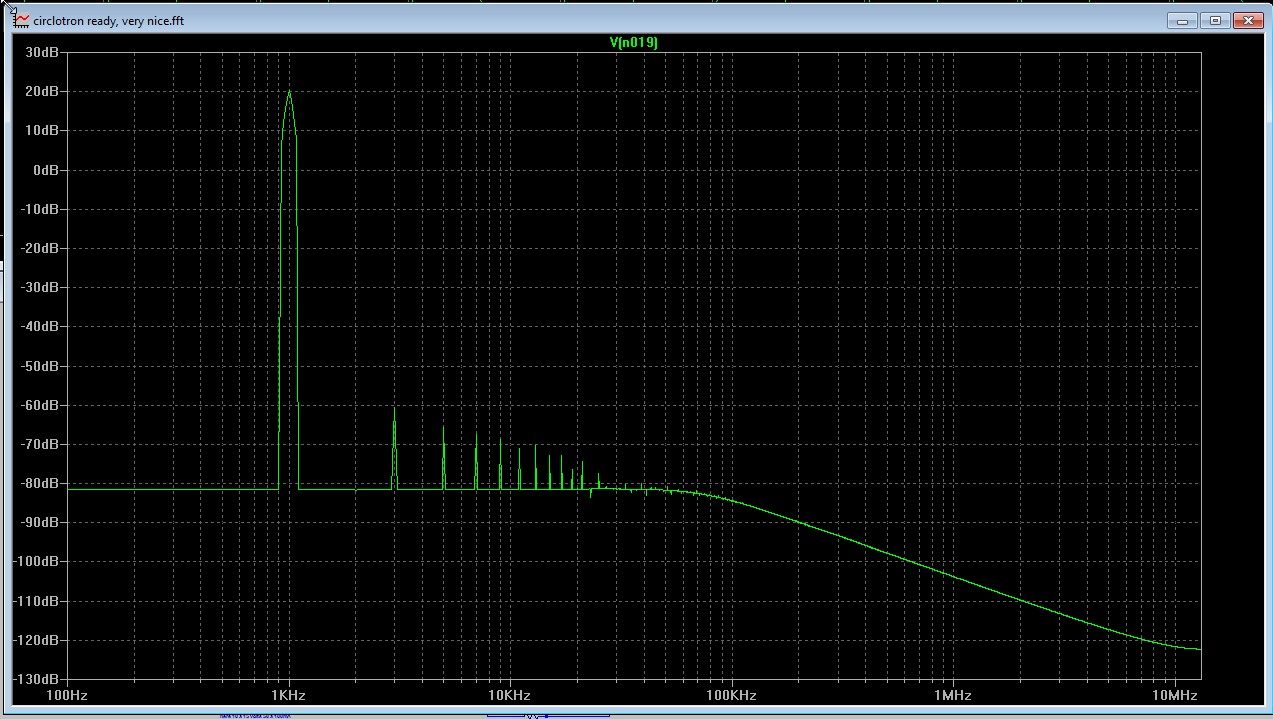
Task: Click the window title 'circlotron ready, very nice.fft'
Action: coord(108,21)
